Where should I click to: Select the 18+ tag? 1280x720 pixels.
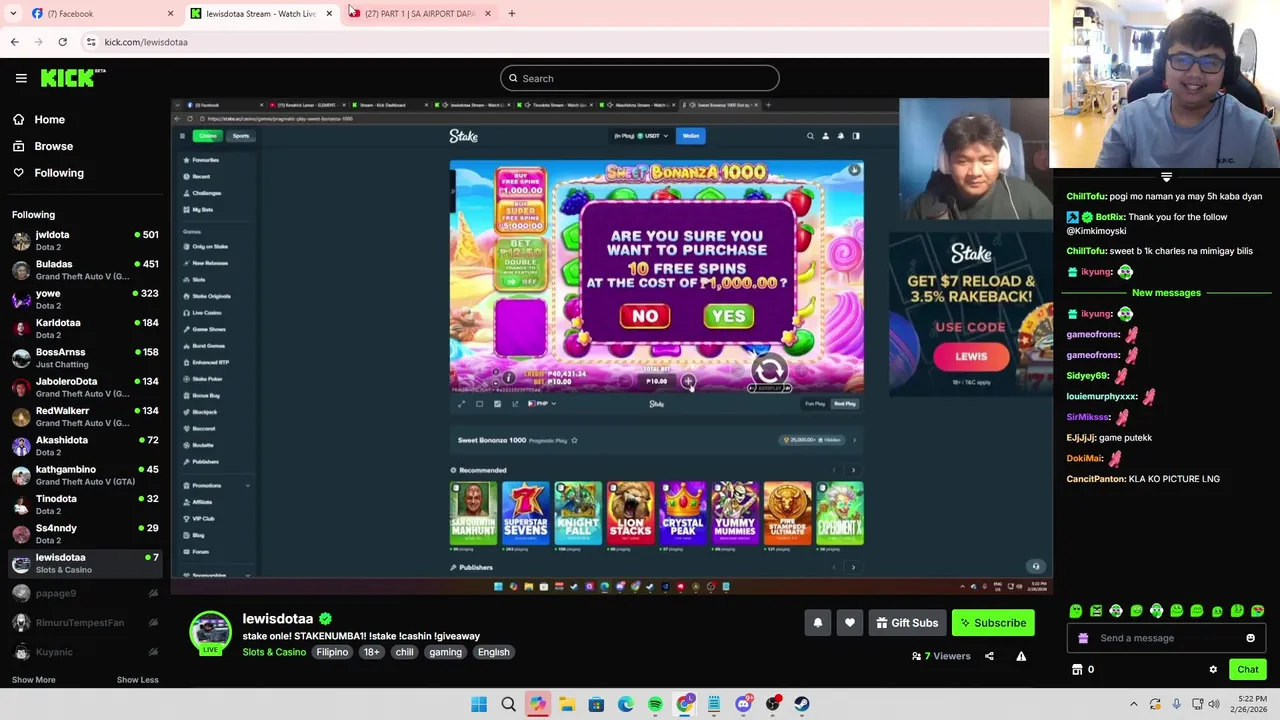click(371, 652)
